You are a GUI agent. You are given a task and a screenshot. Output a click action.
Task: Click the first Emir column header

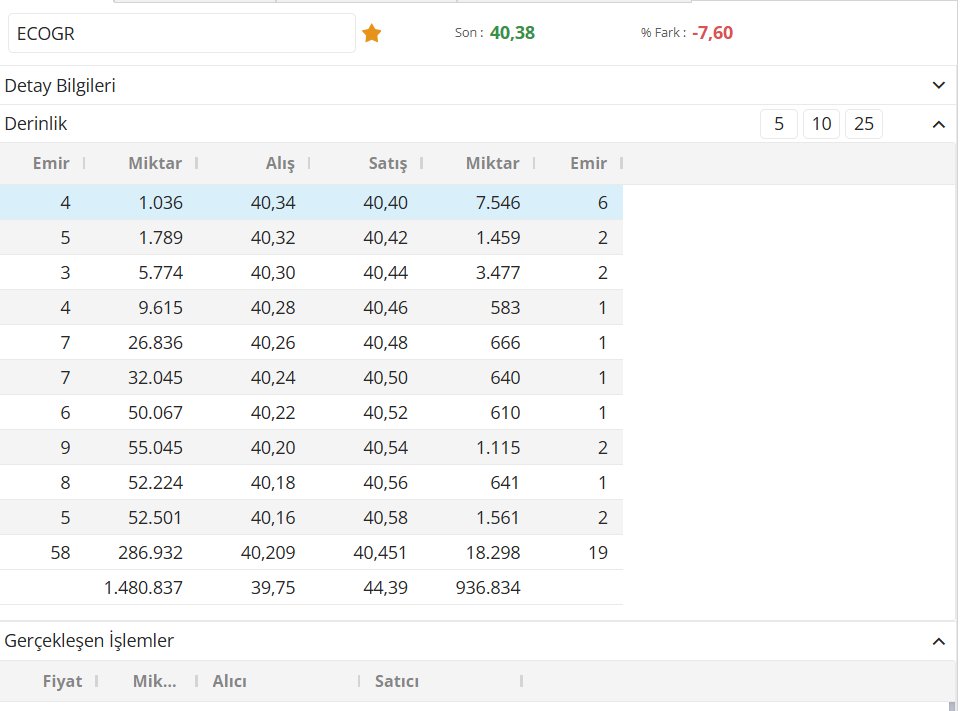pyautogui.click(x=51, y=163)
